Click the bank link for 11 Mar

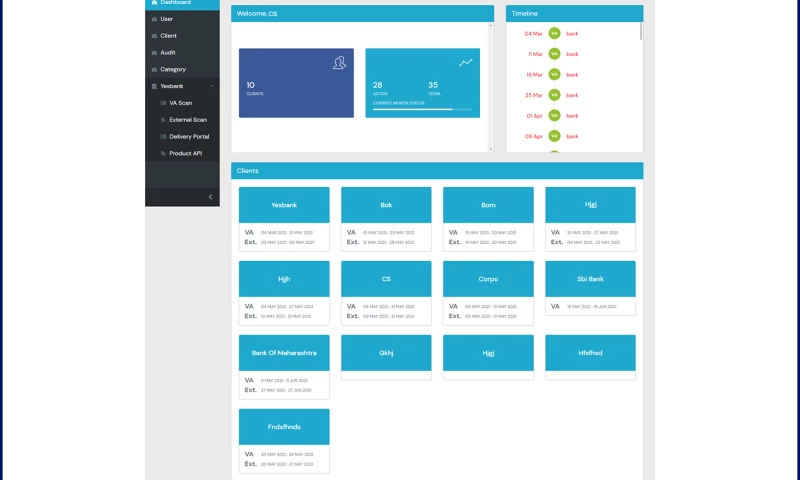(572, 54)
